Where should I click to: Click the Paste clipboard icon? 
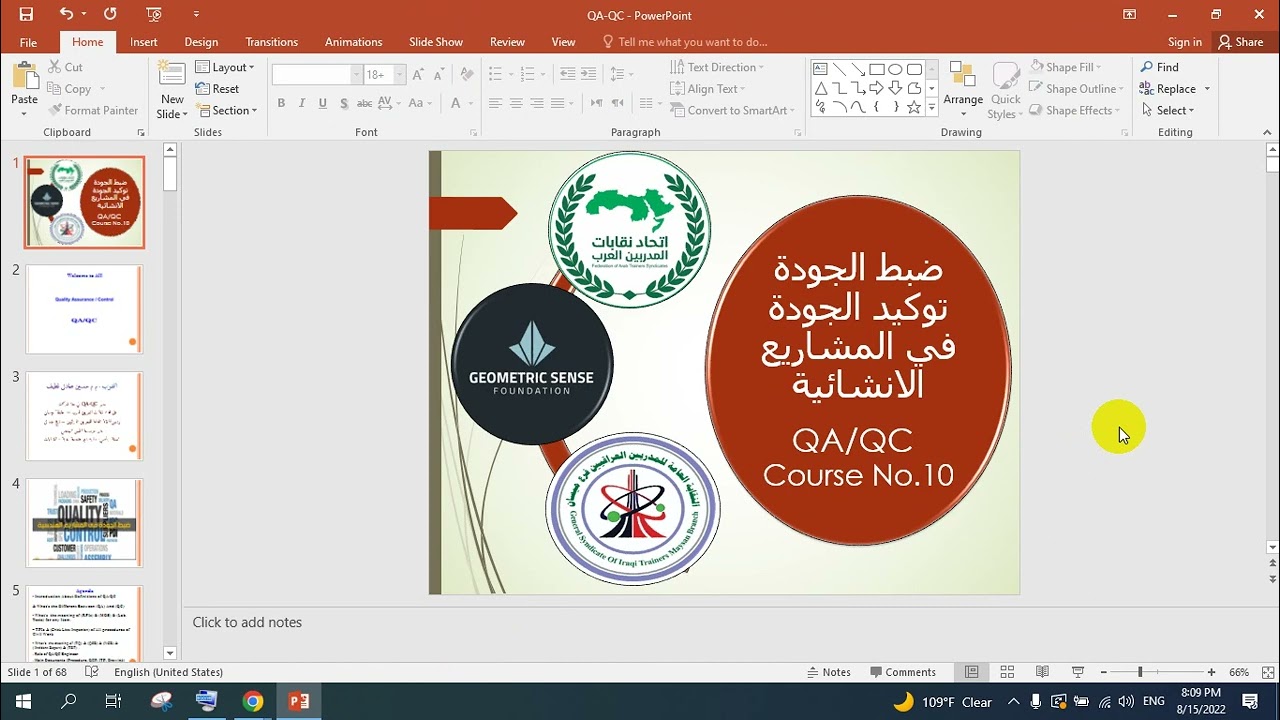24,76
